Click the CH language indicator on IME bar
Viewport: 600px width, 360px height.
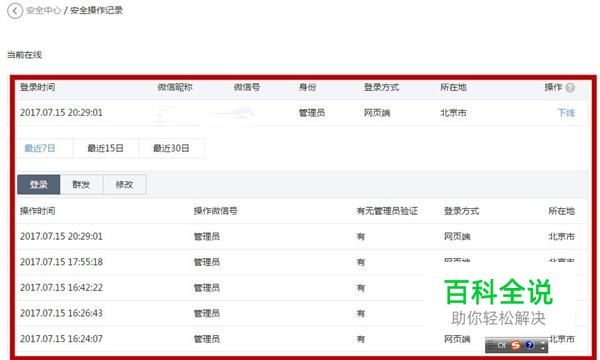502,345
